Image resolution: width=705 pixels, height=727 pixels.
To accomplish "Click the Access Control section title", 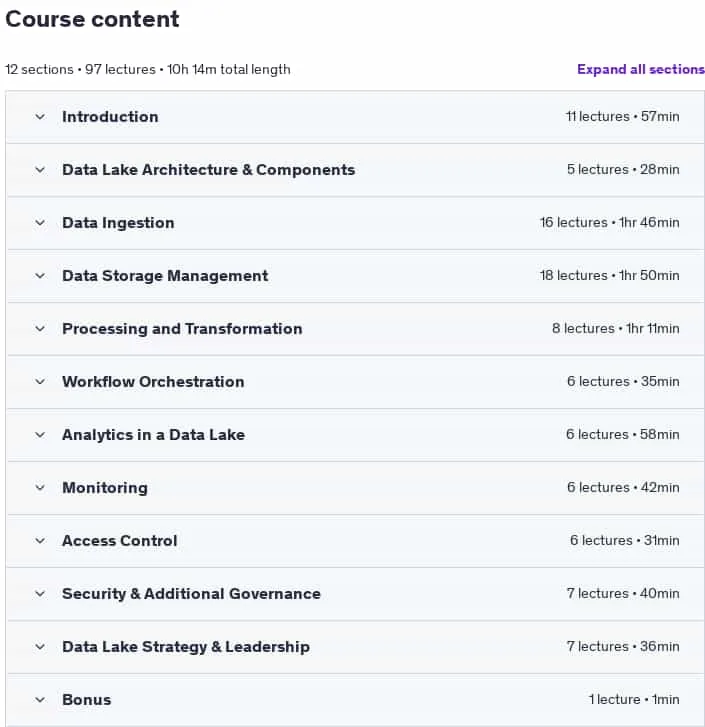I will click(120, 541).
